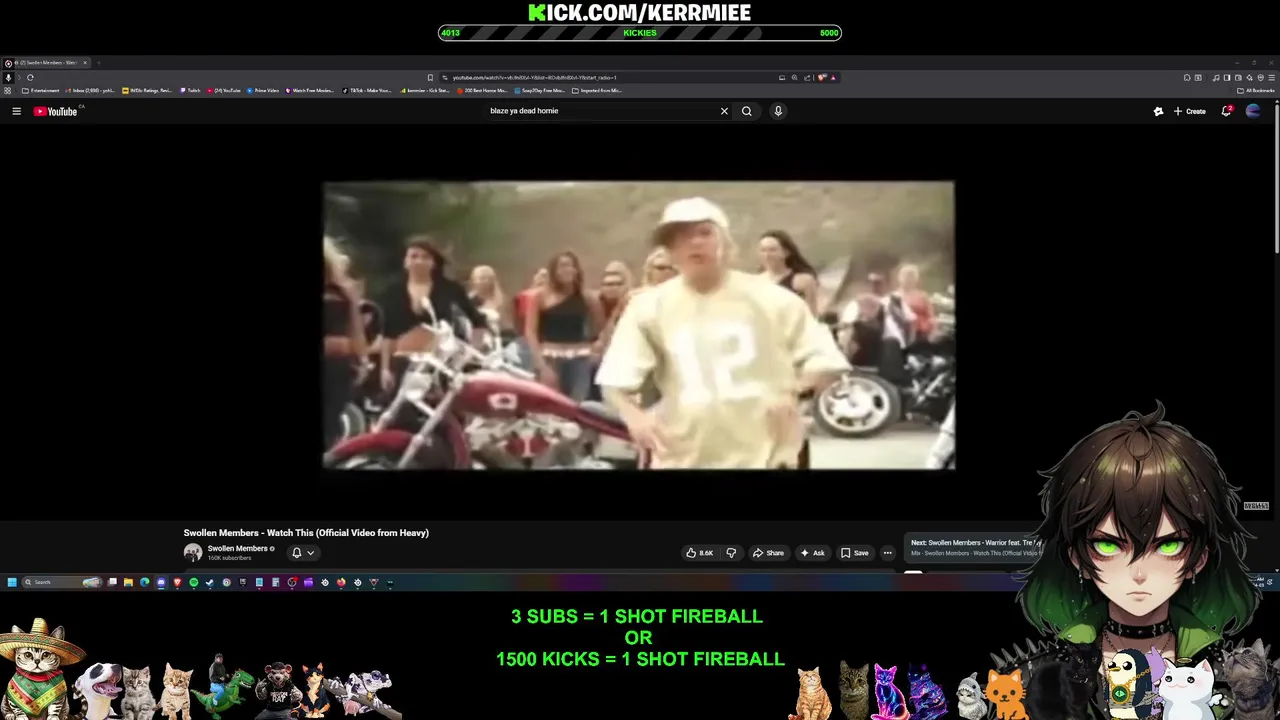Close the Swollen Members browser tab
Image resolution: width=1280 pixels, height=720 pixels.
pyautogui.click(x=85, y=63)
